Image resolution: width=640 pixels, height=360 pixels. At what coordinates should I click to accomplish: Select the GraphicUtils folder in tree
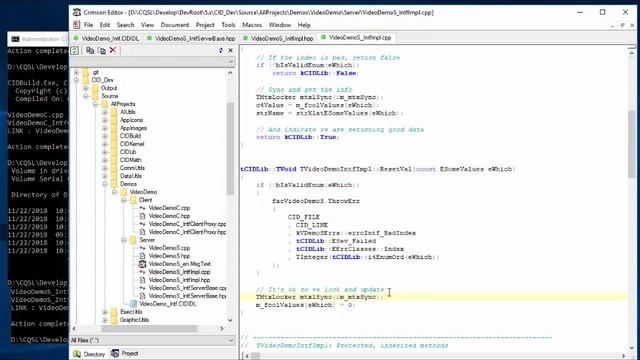(134, 320)
